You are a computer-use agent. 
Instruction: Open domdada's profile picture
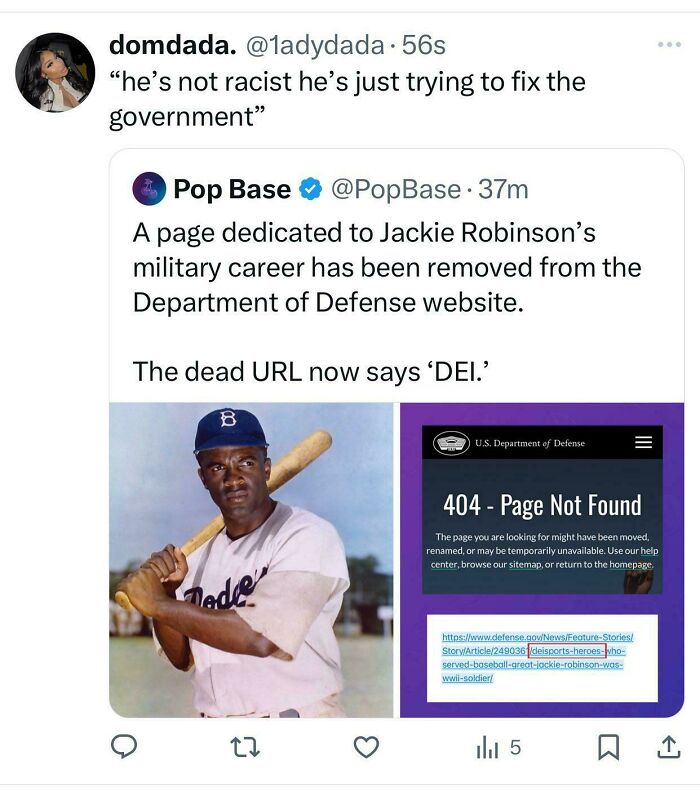(x=55, y=72)
